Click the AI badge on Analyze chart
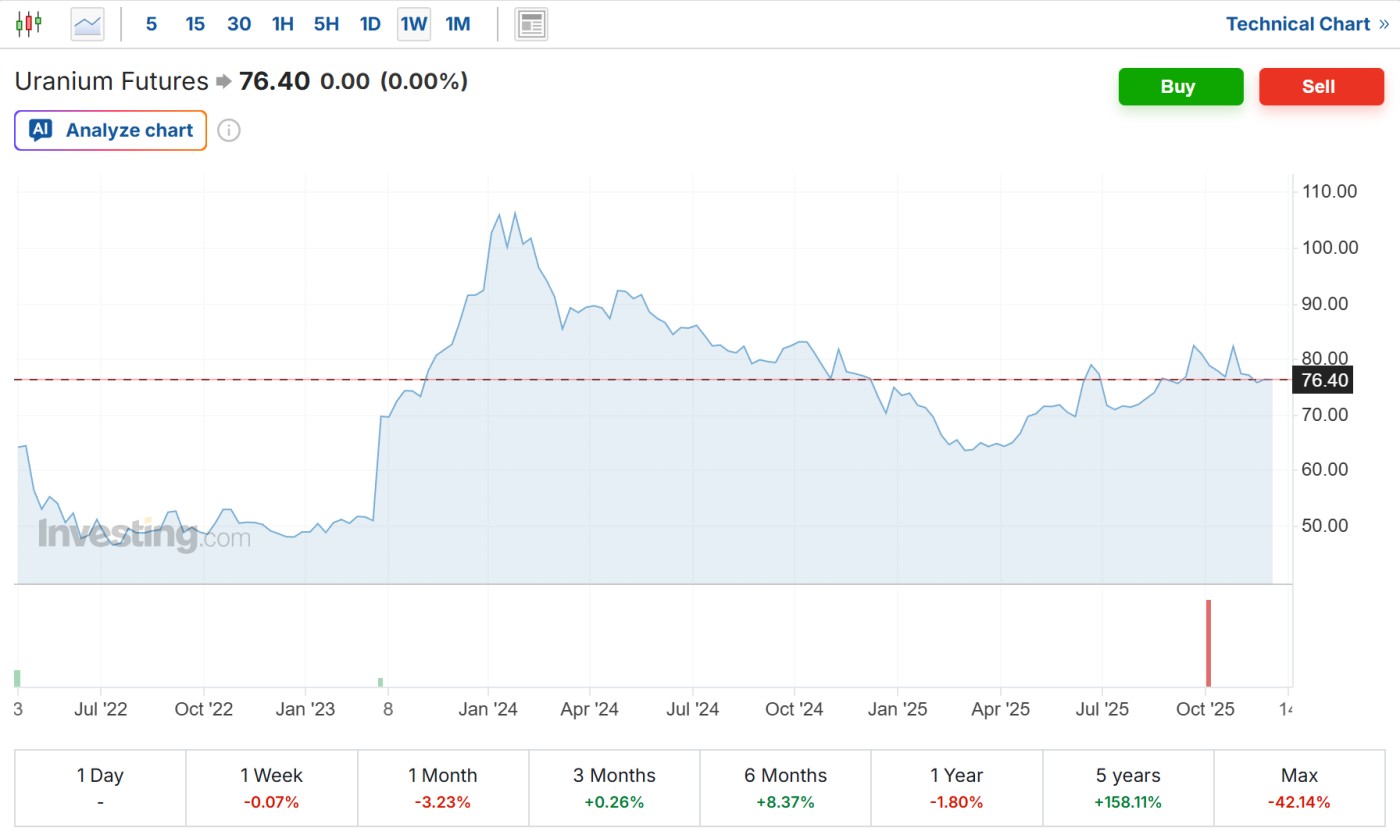The height and width of the screenshot is (835, 1400). pos(40,130)
